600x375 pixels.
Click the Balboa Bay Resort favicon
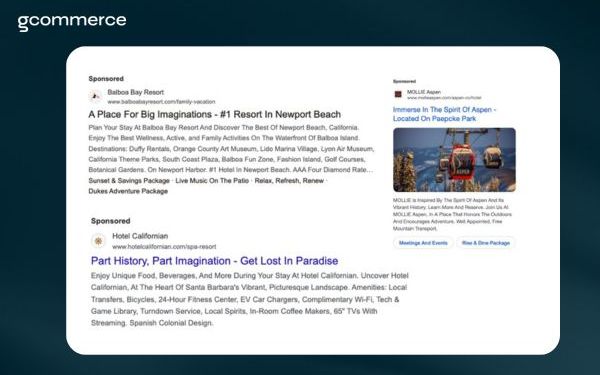(95, 96)
